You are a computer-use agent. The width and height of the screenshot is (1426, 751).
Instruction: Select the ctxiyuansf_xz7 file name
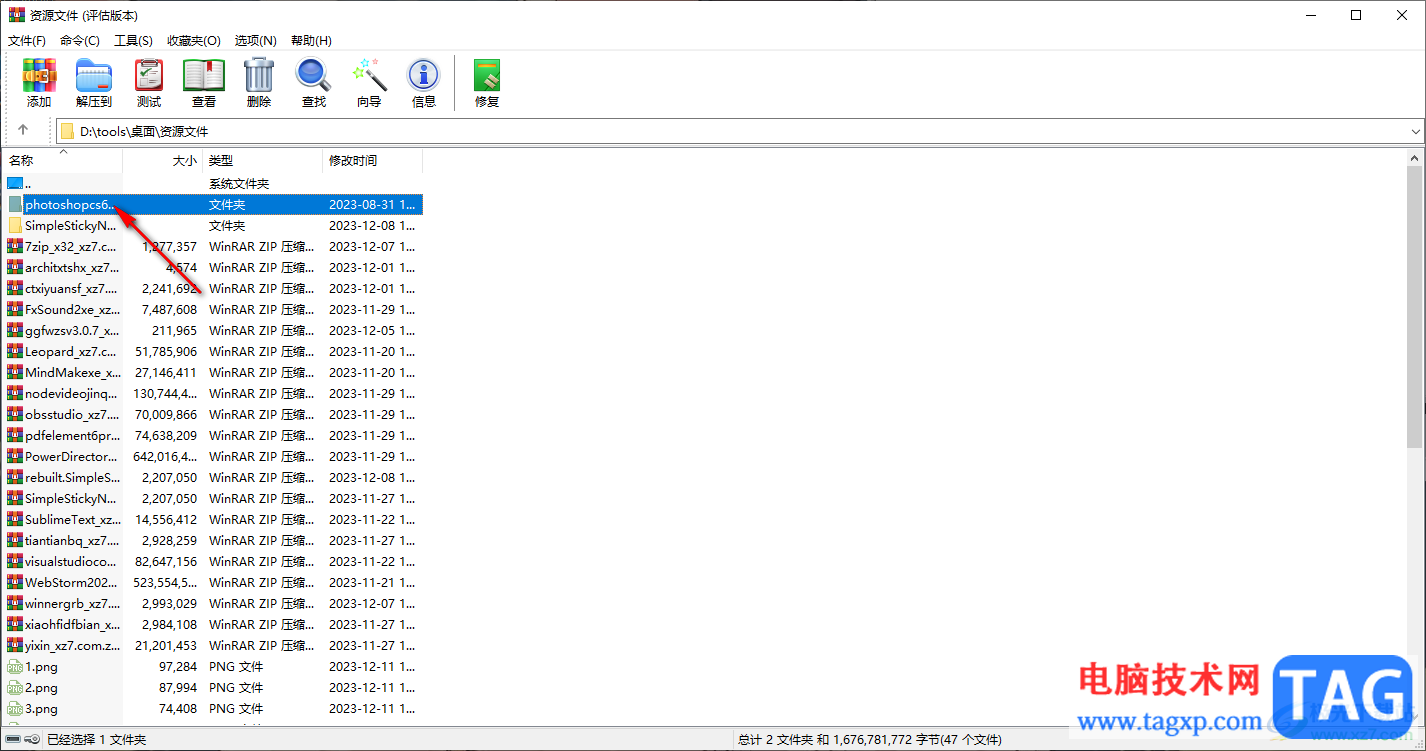[x=71, y=288]
